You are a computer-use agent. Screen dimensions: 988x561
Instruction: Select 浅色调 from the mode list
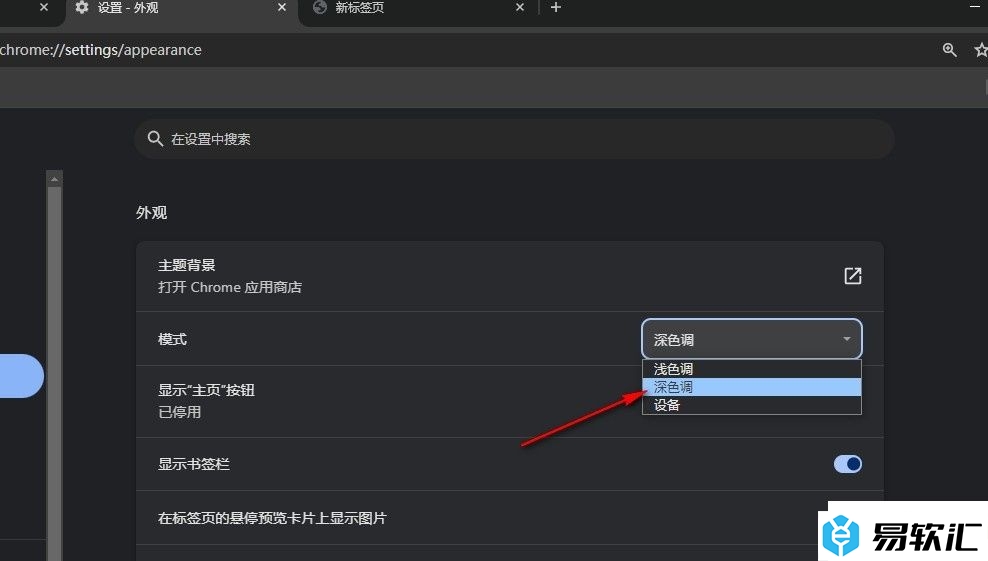(752, 369)
